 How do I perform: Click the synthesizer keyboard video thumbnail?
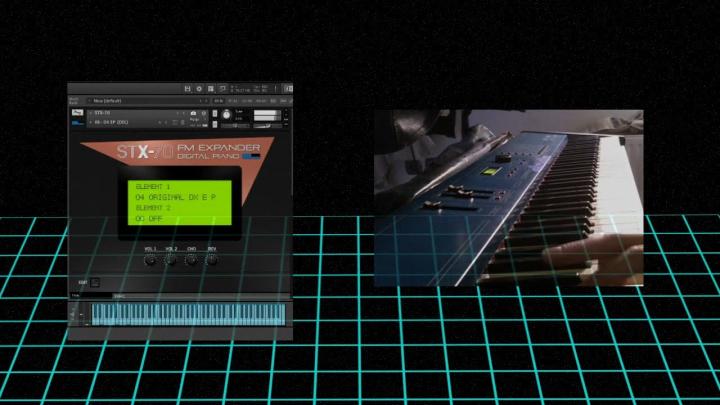(509, 198)
